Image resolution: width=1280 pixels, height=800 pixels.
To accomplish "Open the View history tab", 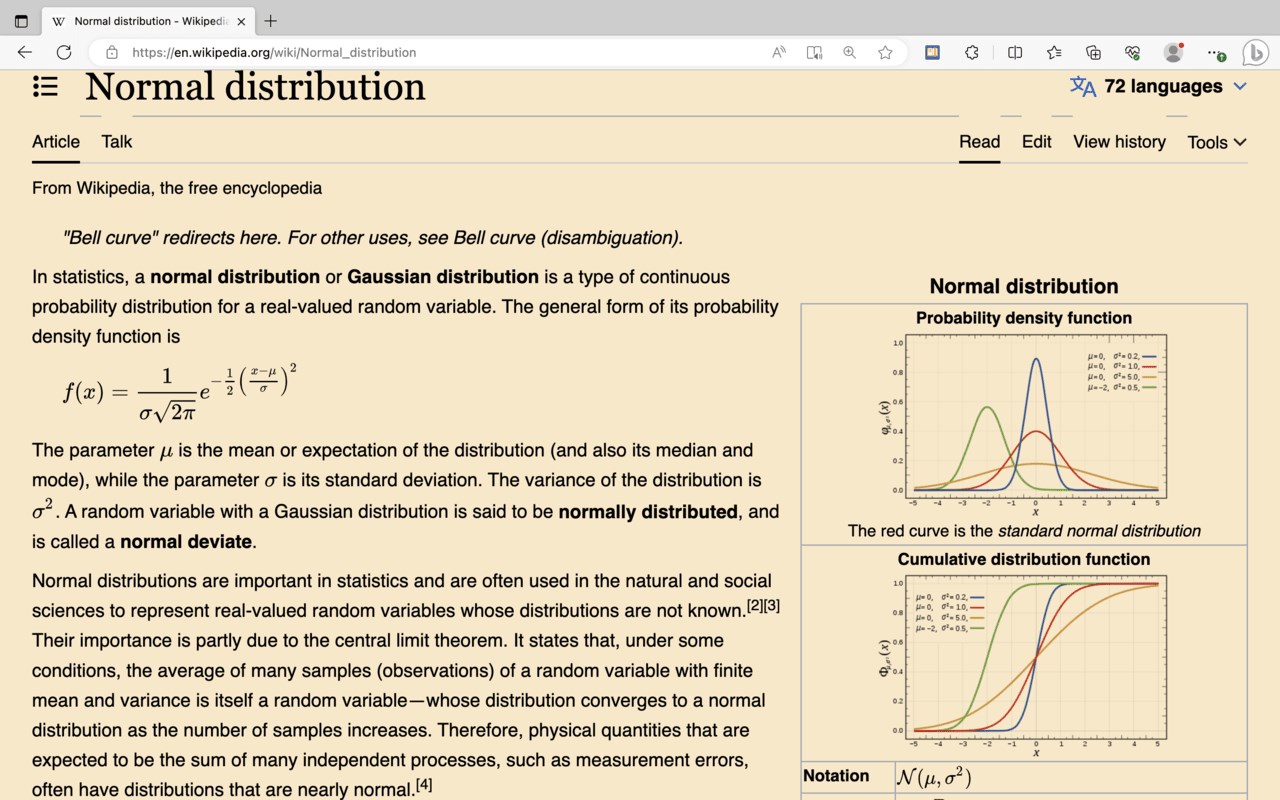I will pos(1120,142).
